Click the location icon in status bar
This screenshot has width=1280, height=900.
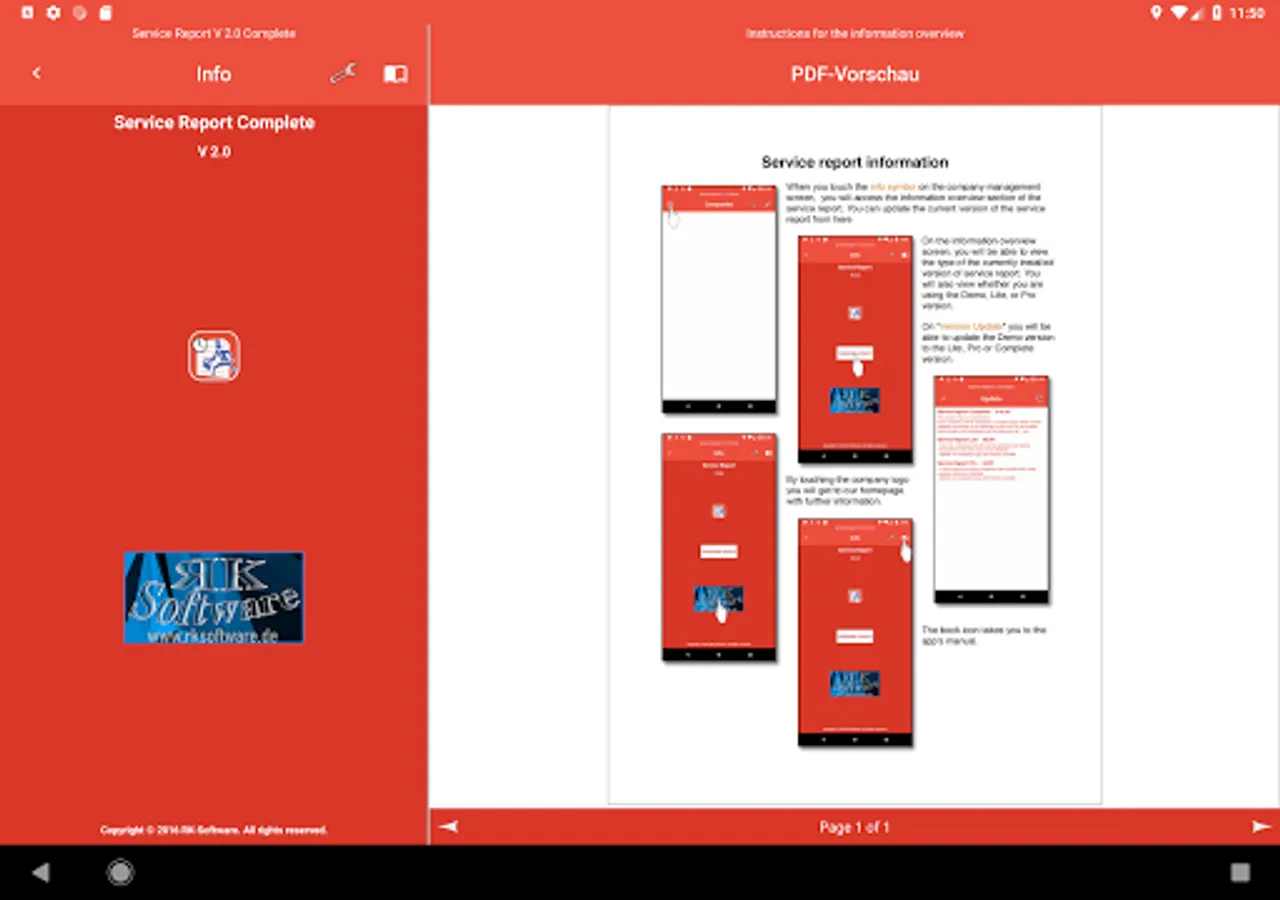click(1157, 13)
